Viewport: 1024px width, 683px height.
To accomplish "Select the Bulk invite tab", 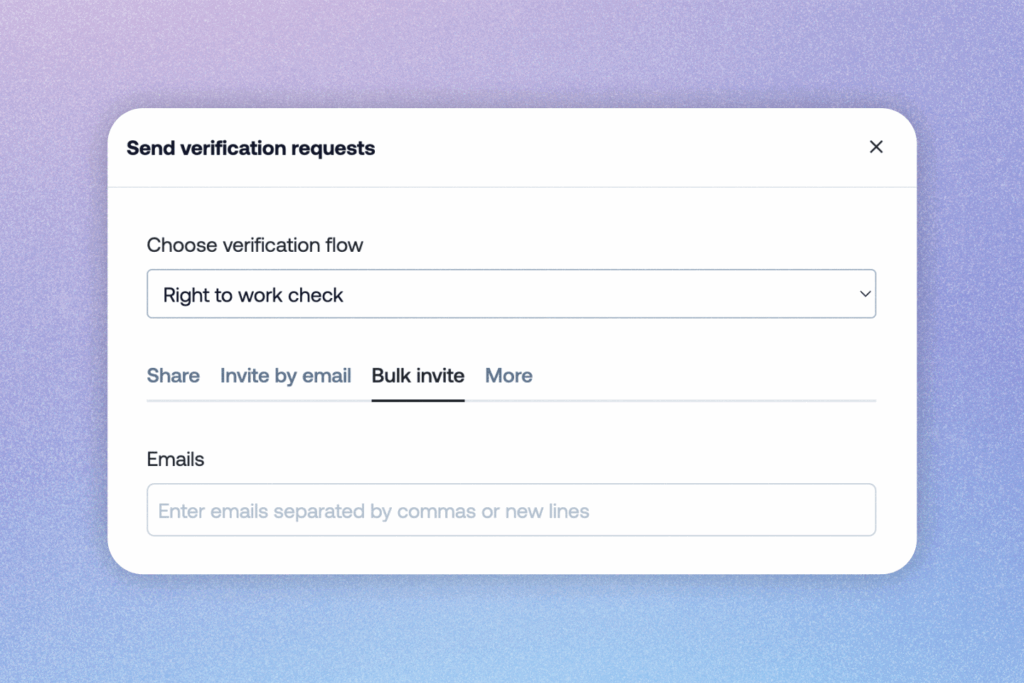I will click(418, 376).
